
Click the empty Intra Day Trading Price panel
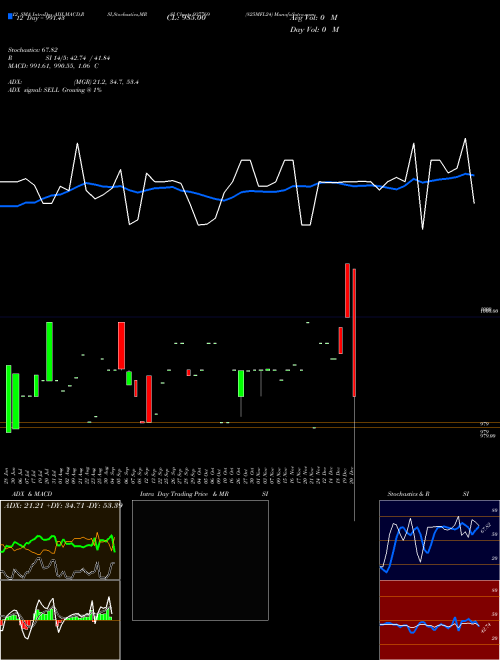(200, 560)
